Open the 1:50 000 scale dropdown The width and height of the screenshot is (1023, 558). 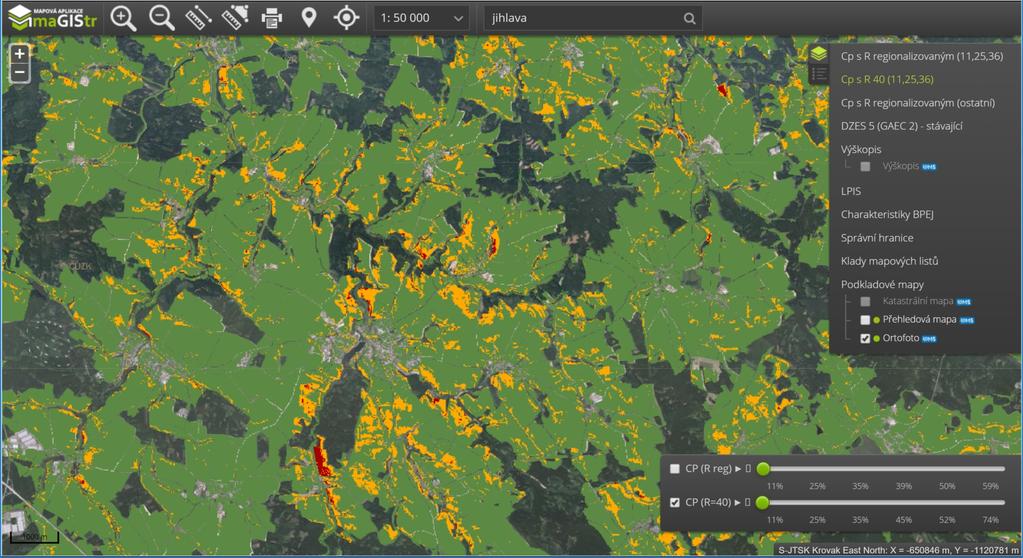coord(421,18)
